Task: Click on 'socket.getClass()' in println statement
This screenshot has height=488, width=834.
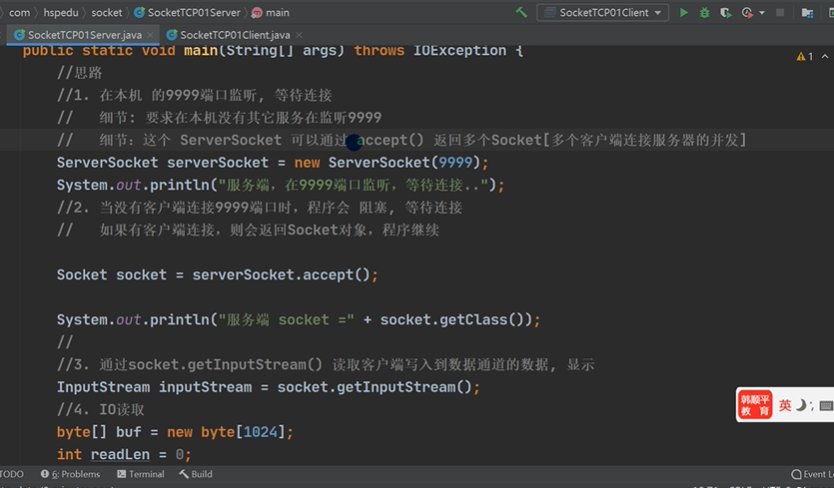Action: pos(455,319)
